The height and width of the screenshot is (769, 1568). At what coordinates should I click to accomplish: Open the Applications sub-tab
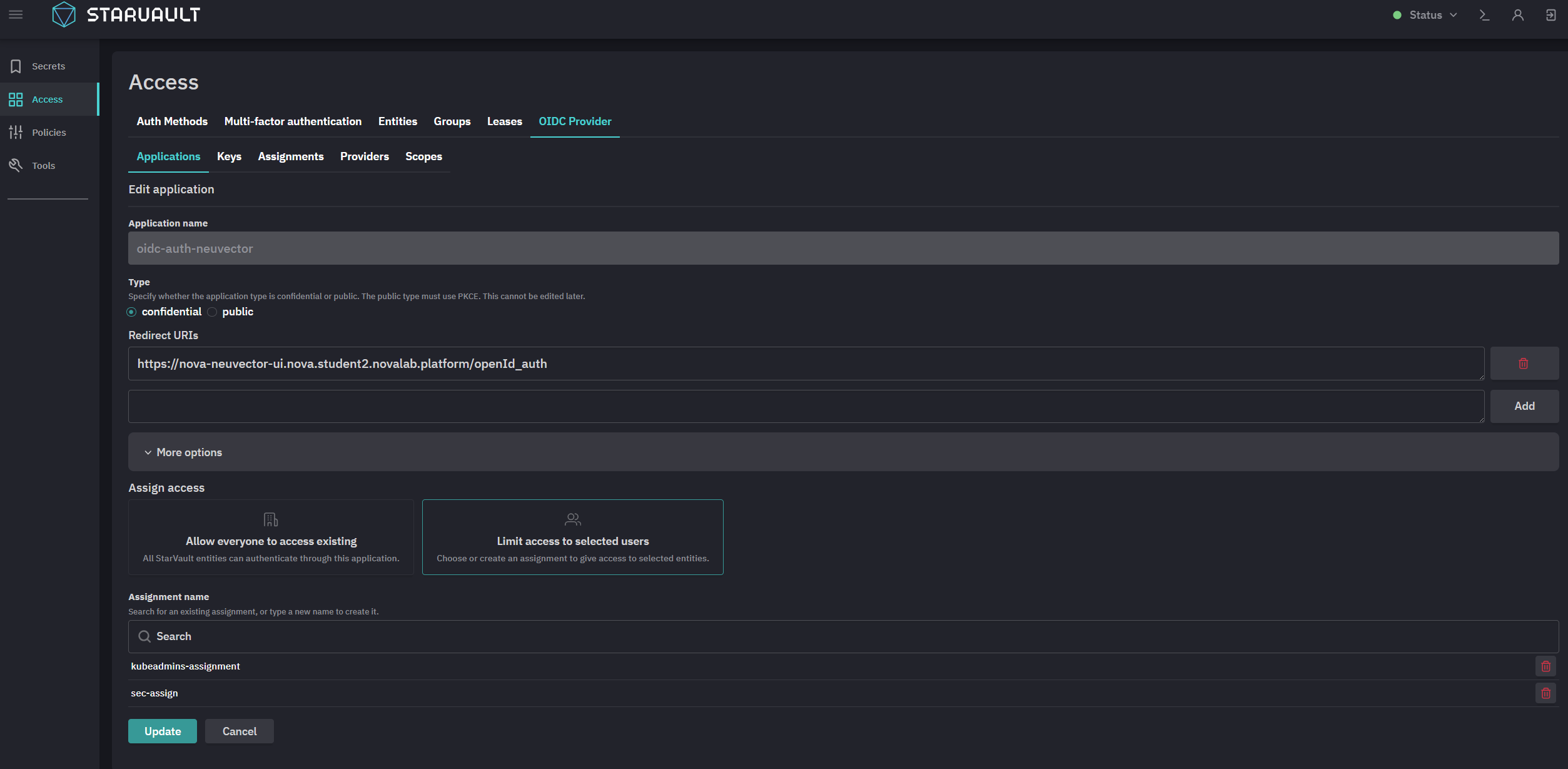(x=168, y=156)
